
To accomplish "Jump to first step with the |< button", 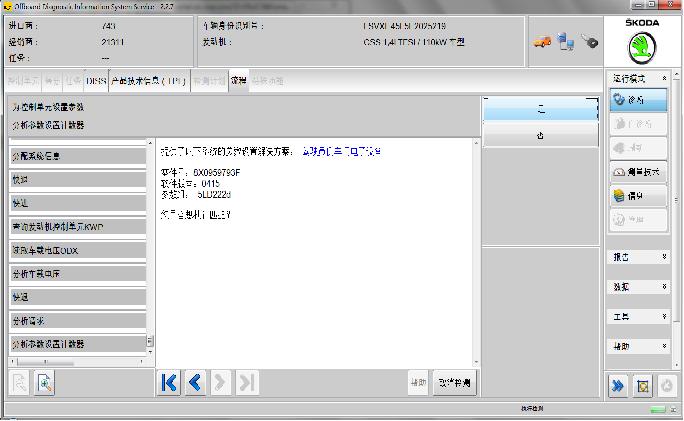I will pos(169,383).
